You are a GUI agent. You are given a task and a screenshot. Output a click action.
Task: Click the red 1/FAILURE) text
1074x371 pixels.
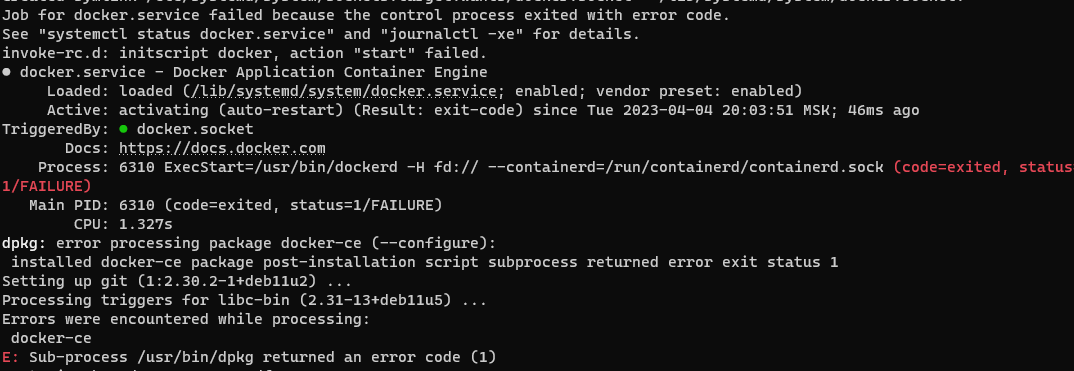pos(47,186)
